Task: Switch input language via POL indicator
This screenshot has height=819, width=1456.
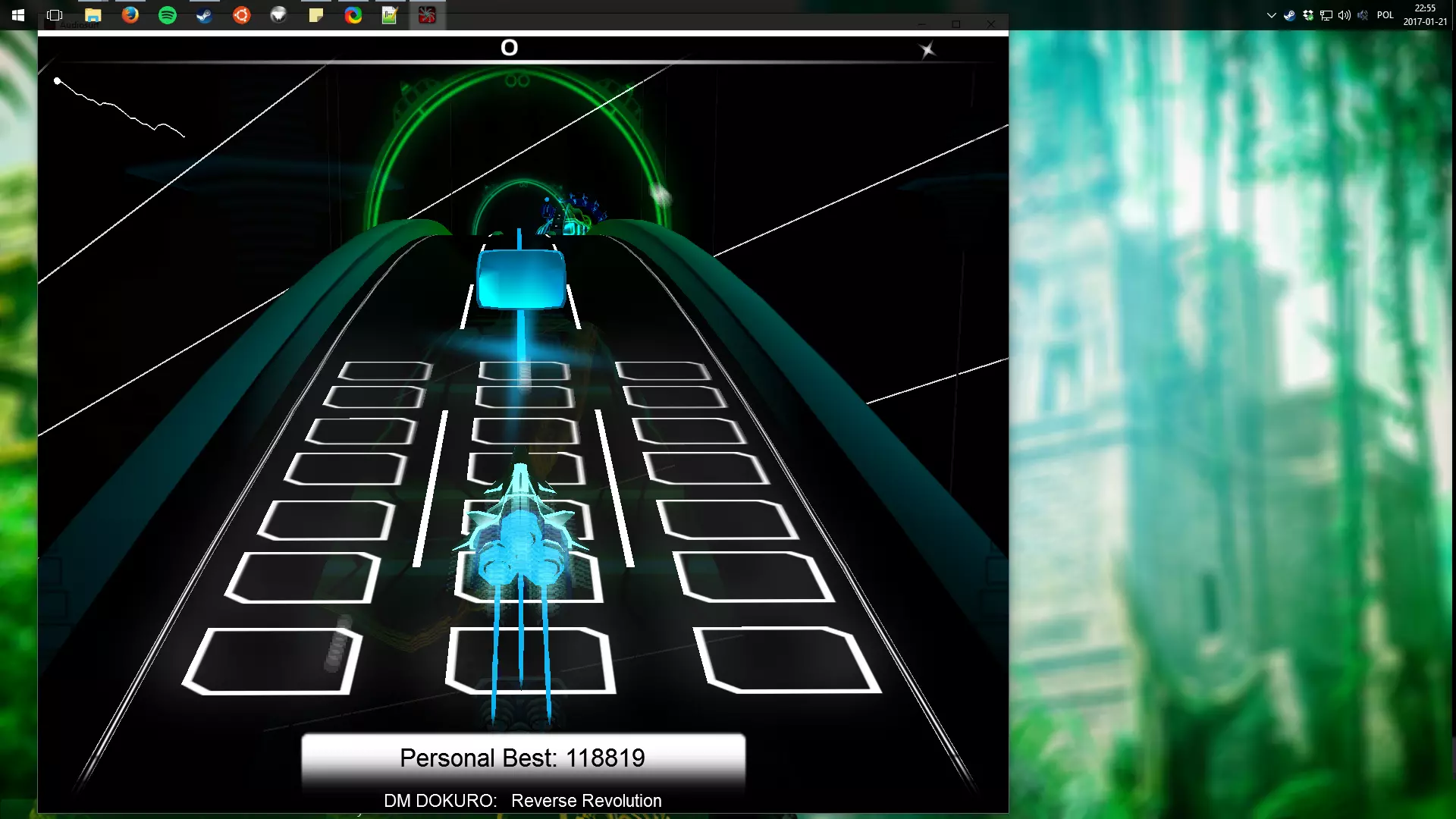Action: (1385, 15)
